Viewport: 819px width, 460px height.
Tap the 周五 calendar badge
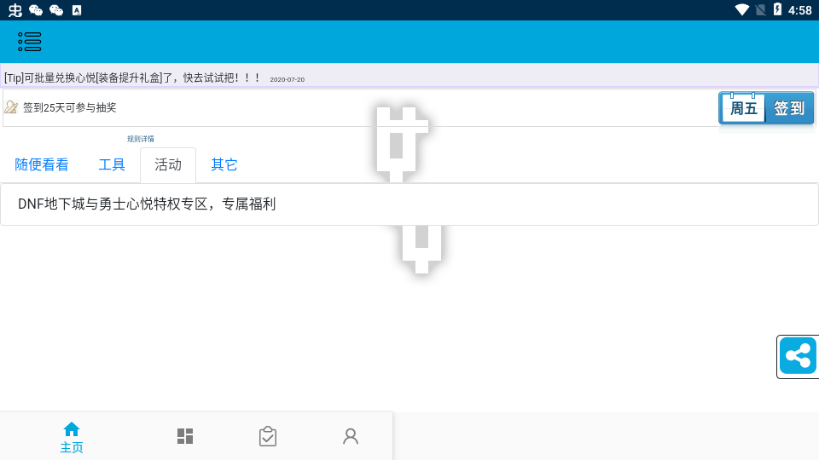click(743, 108)
